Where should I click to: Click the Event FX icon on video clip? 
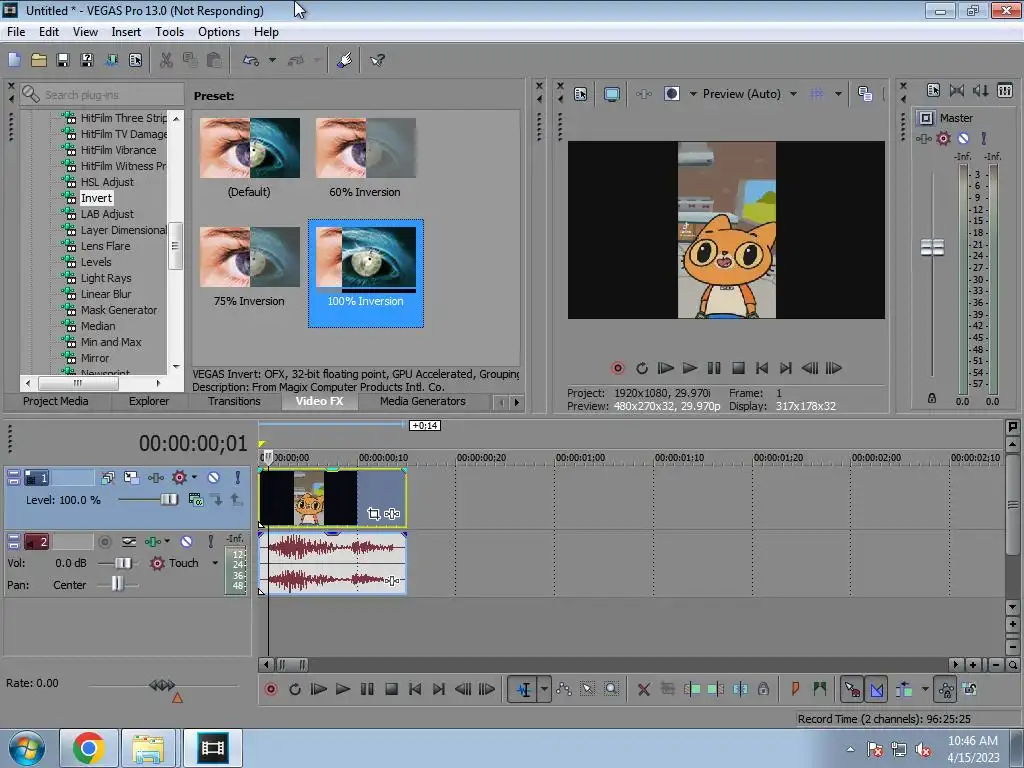click(392, 514)
